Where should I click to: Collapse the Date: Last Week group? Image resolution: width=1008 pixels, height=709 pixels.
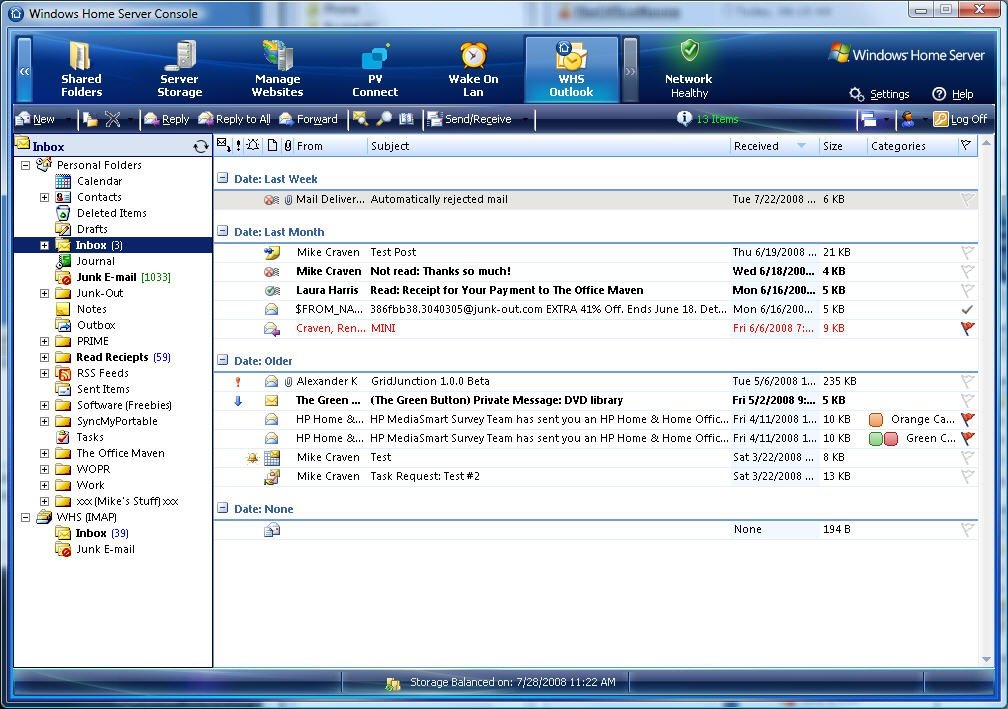point(222,178)
